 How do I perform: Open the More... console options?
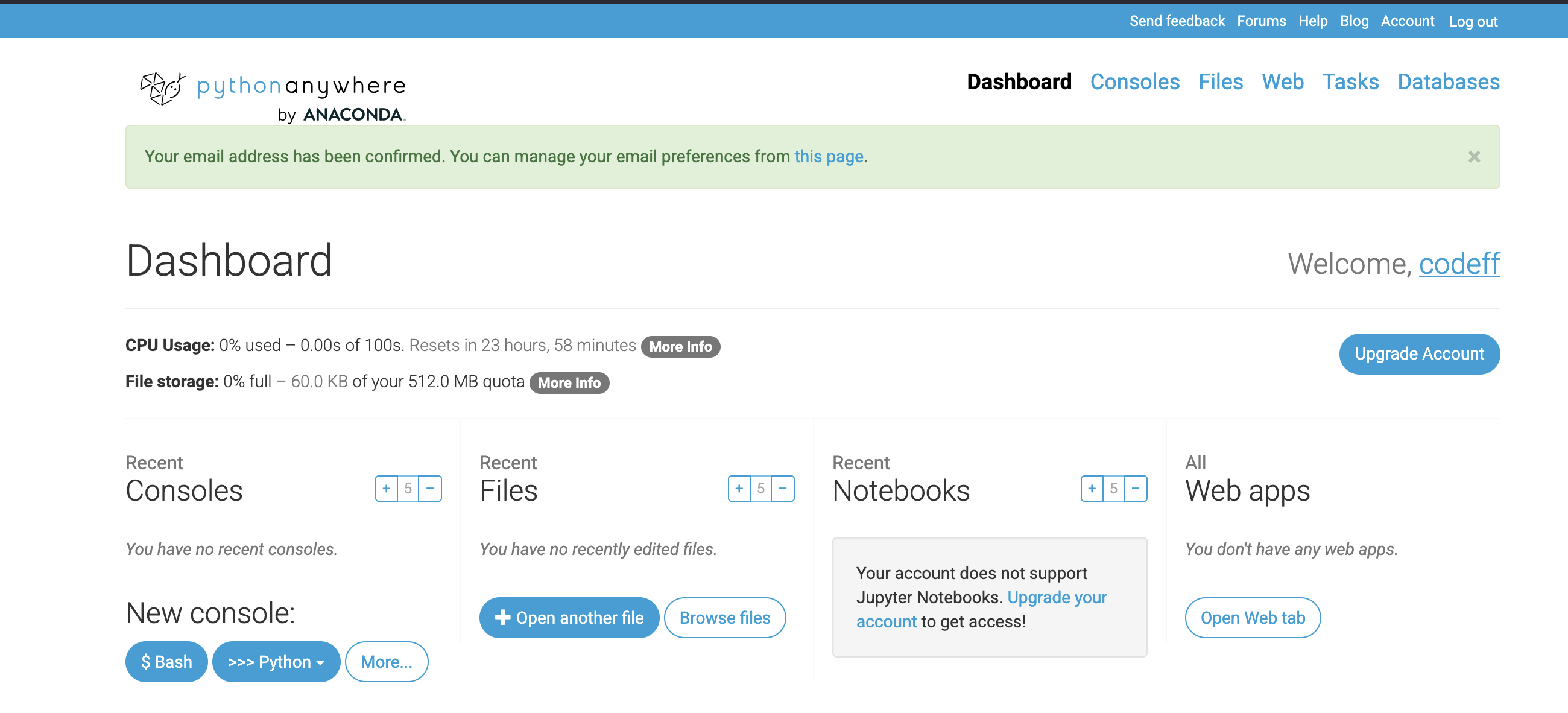(x=386, y=662)
